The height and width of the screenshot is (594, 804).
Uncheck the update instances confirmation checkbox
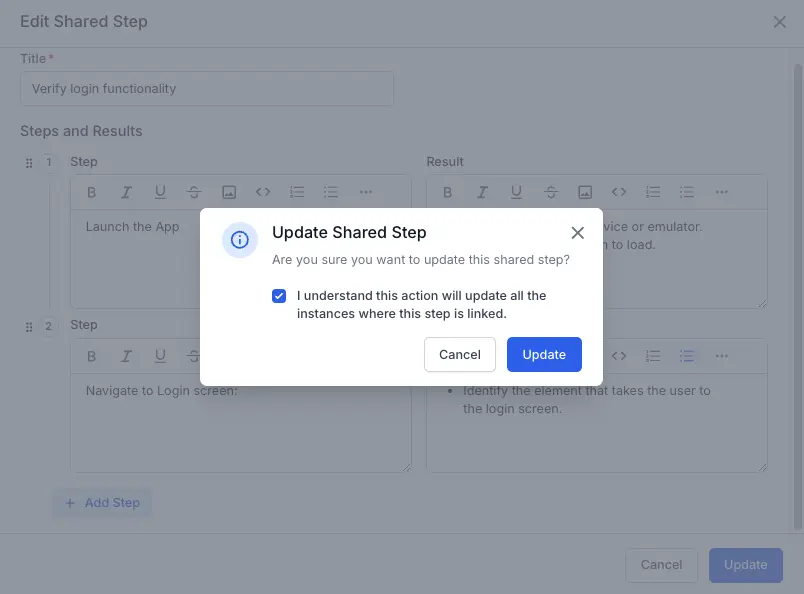point(279,295)
